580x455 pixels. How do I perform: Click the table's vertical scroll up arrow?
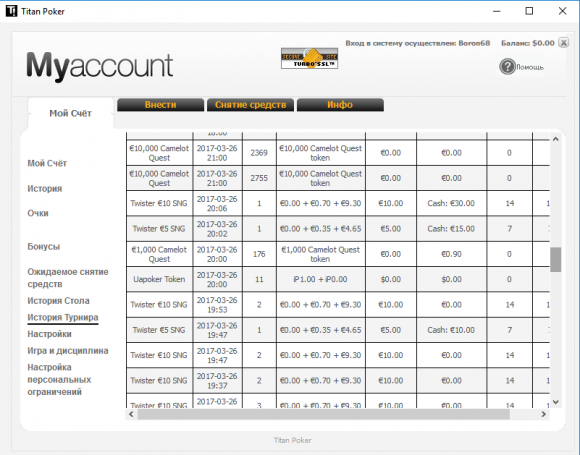click(555, 139)
